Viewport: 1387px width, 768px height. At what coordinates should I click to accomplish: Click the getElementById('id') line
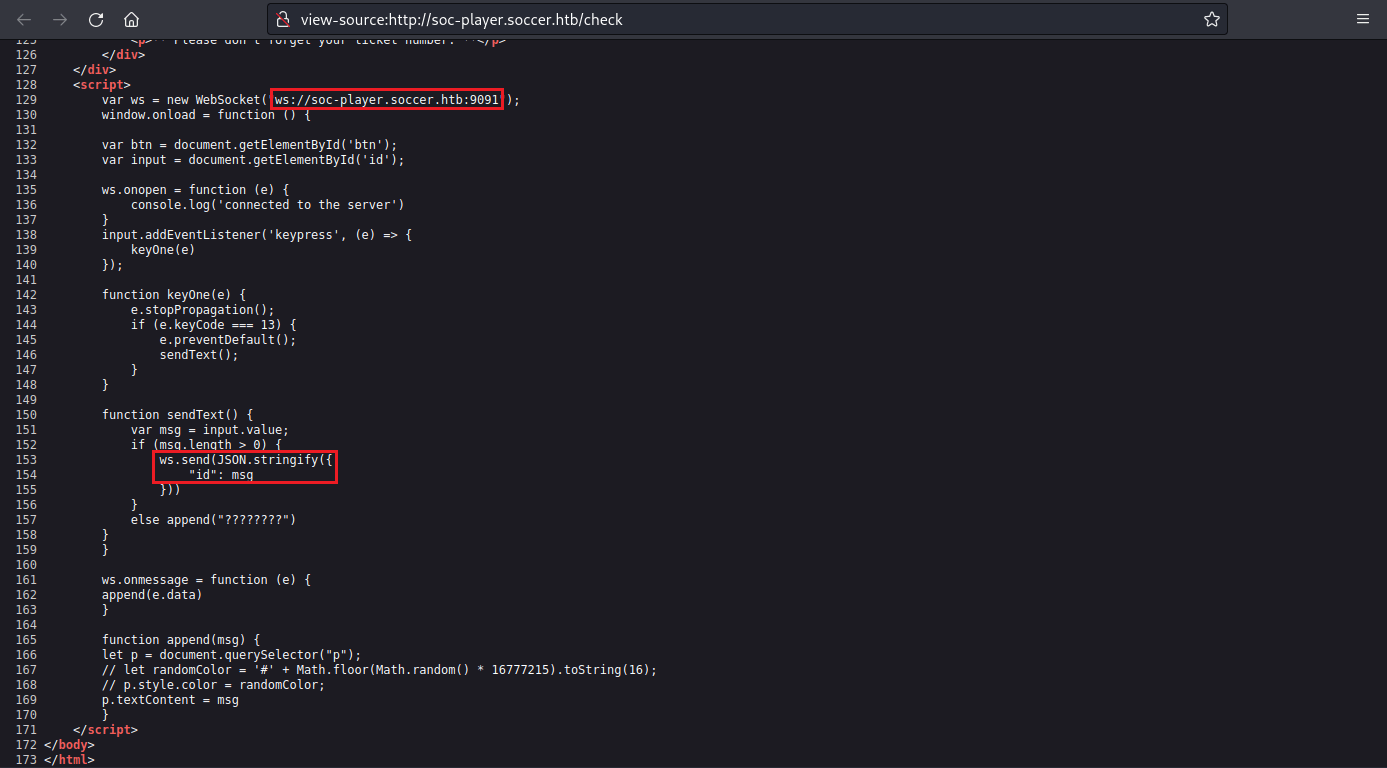253,160
